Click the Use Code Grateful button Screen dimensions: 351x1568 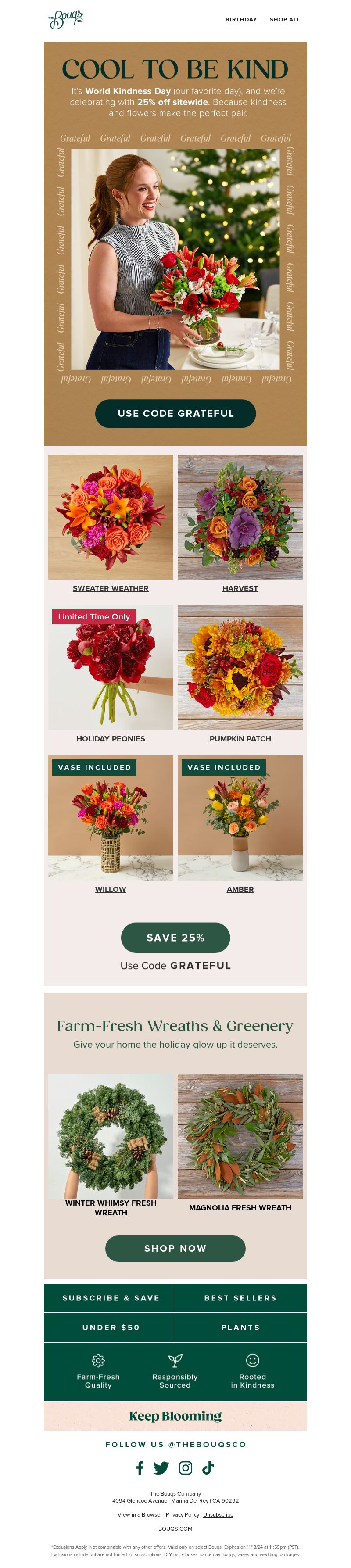coord(175,413)
